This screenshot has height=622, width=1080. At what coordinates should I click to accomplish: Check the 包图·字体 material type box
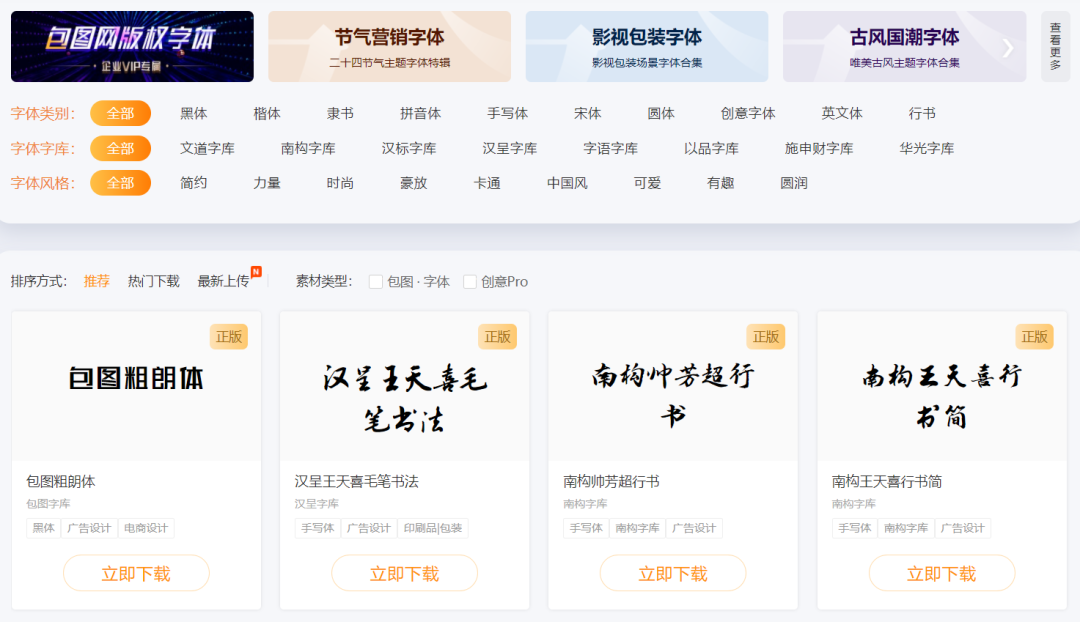376,282
